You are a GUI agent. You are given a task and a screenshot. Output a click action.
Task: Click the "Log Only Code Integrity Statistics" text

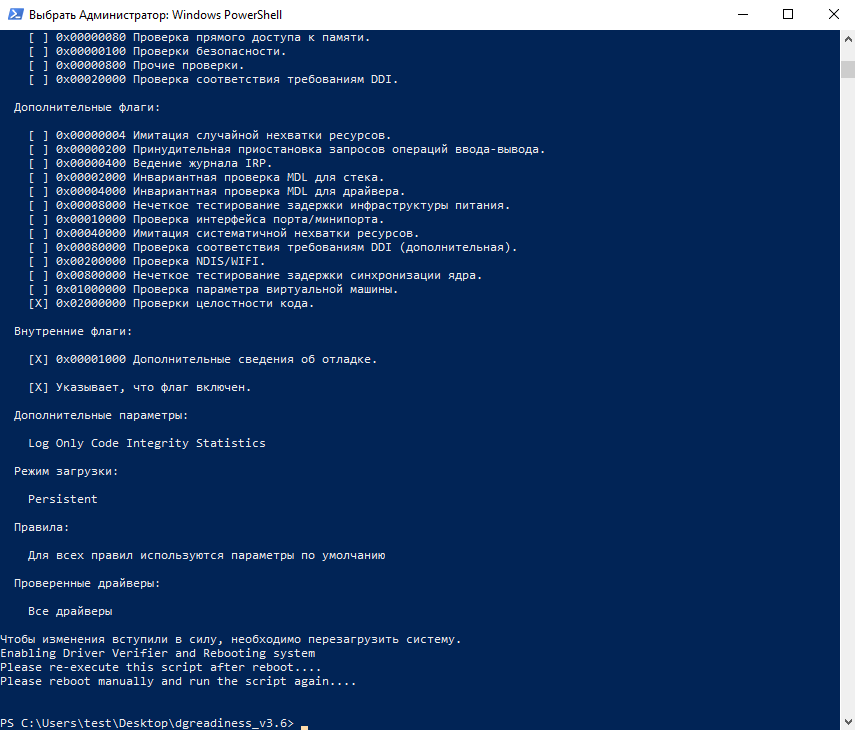point(147,443)
